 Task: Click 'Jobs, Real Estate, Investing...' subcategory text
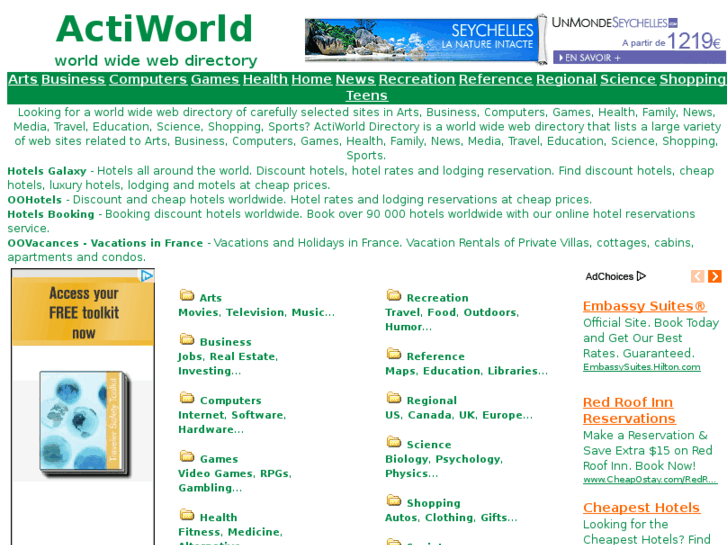[x=228, y=364]
